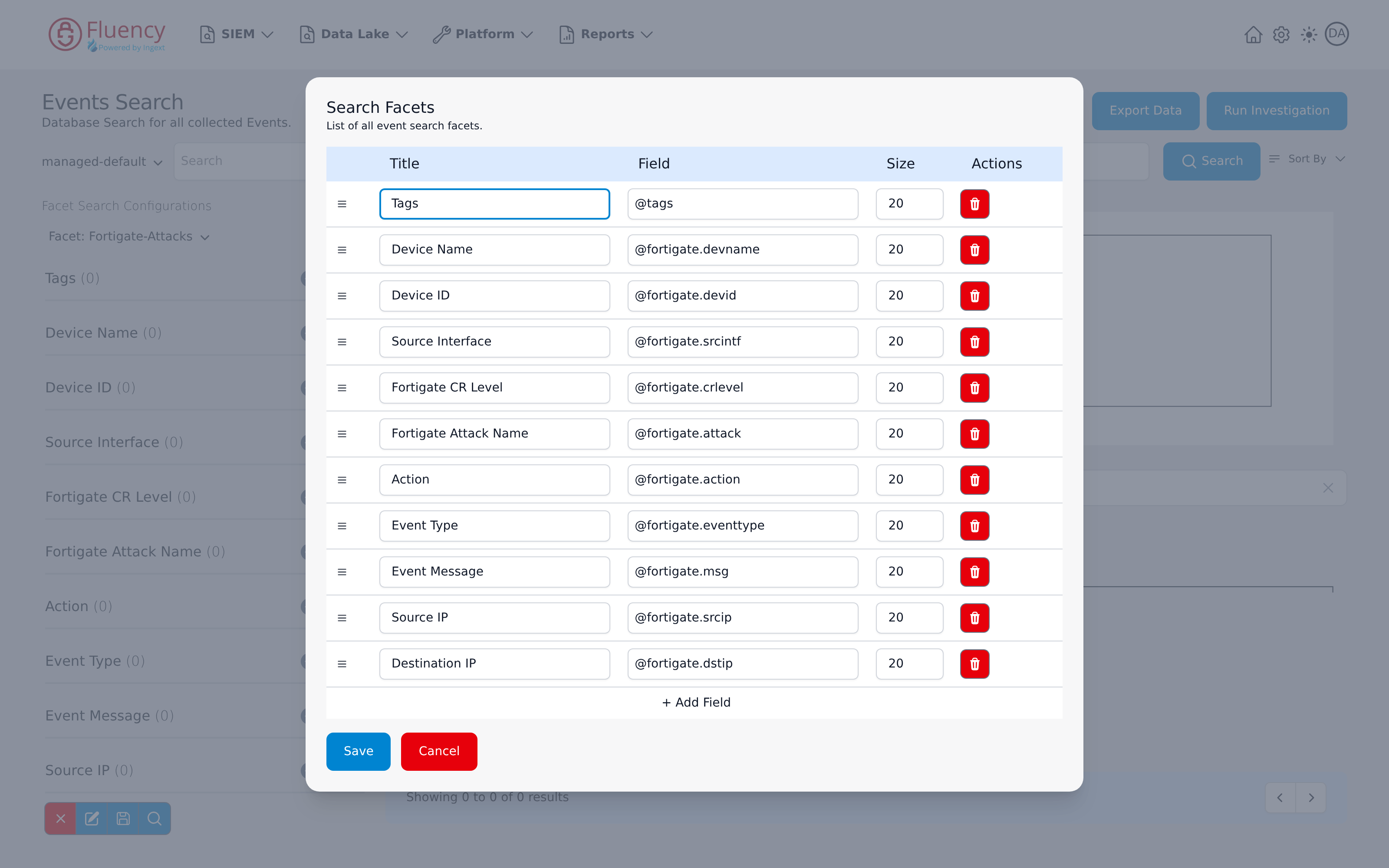
Task: Click the facet save disk icon
Action: [123, 818]
